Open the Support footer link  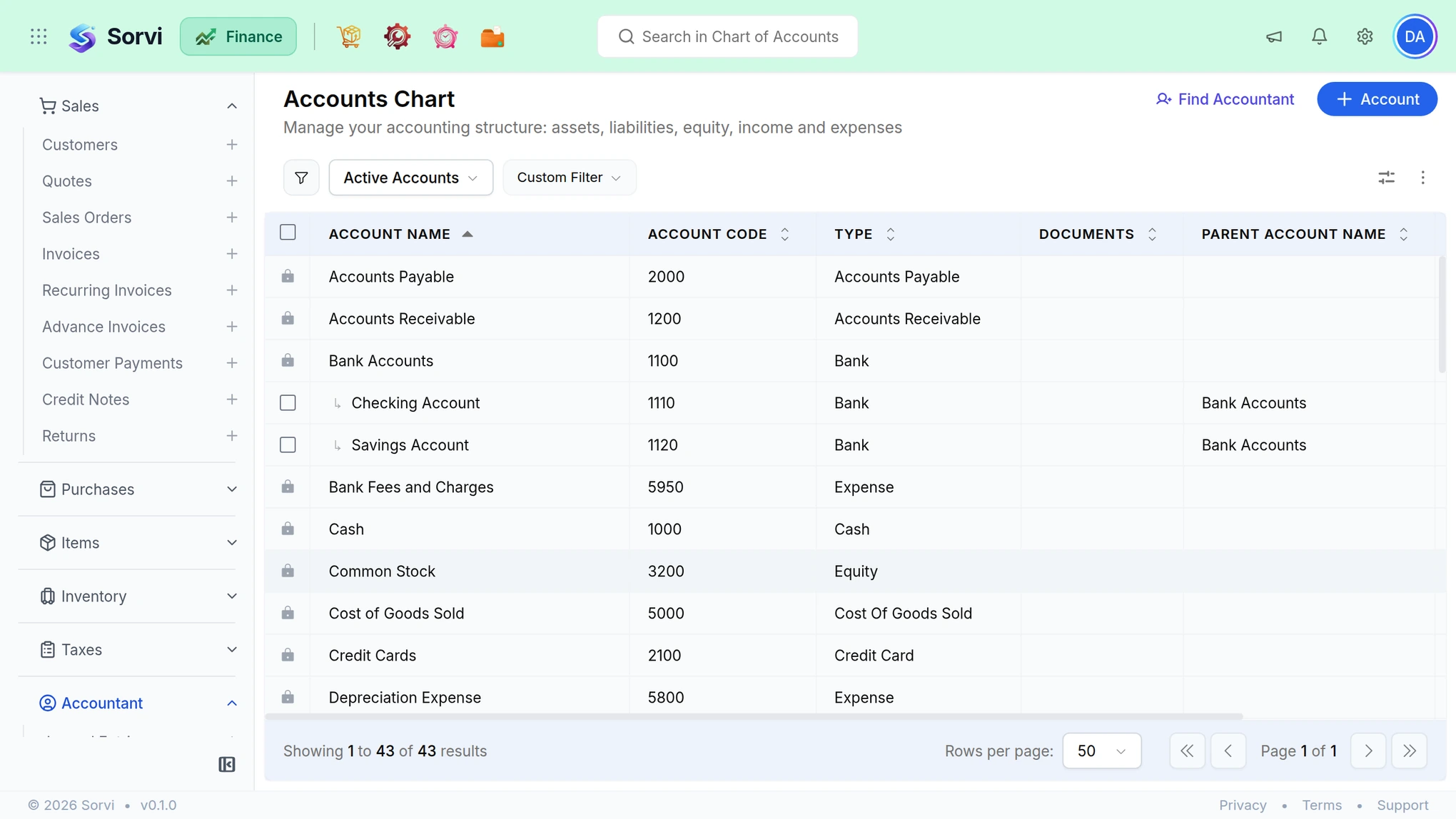[1402, 805]
